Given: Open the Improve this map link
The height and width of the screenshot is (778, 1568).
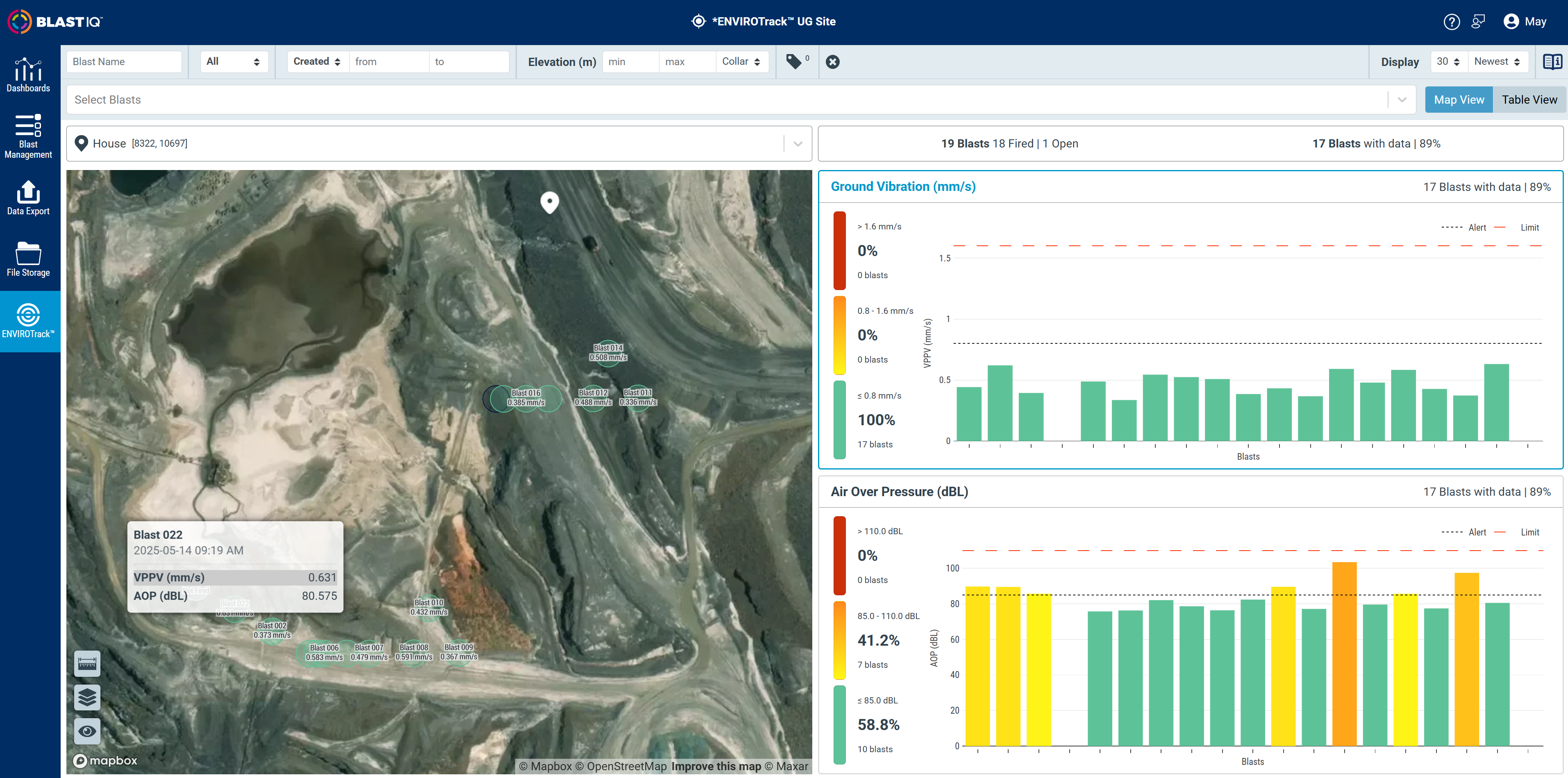Looking at the screenshot, I should pos(716,767).
